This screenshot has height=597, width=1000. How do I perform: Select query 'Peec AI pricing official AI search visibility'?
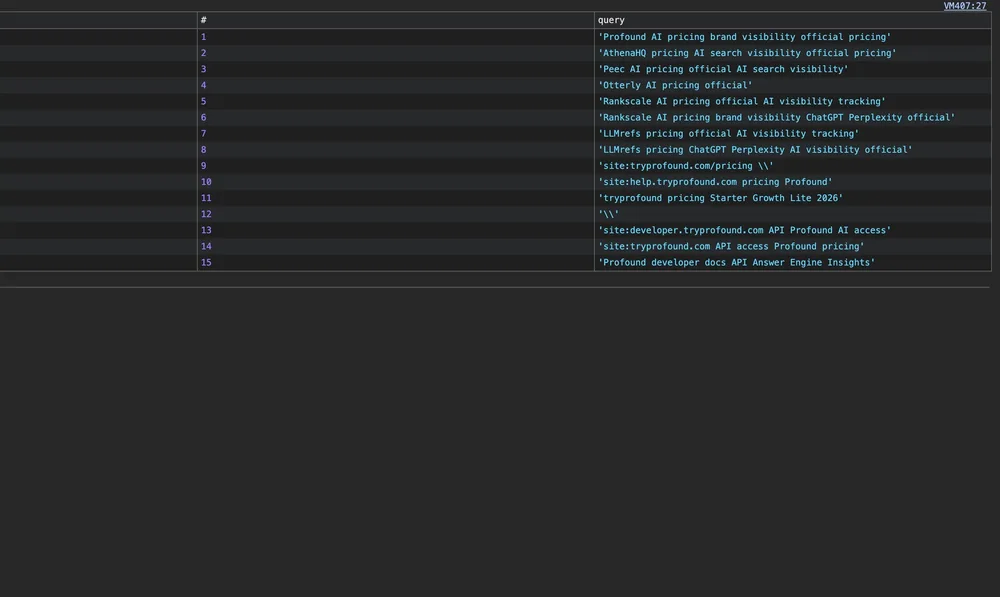click(x=723, y=69)
